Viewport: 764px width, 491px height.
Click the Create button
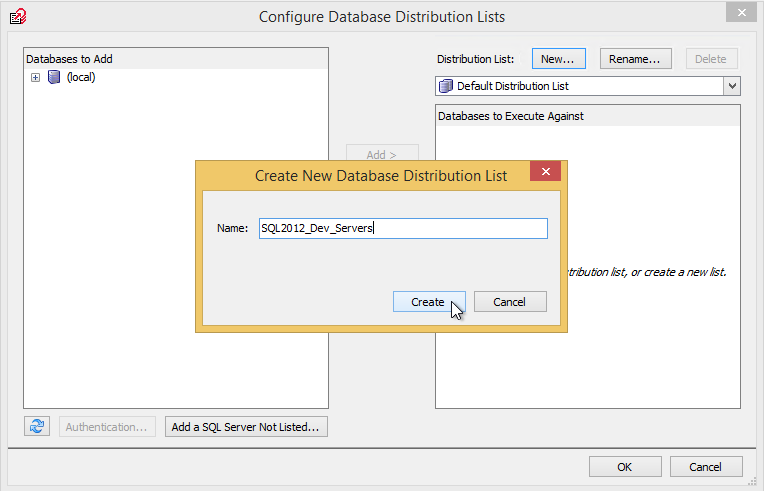coord(428,302)
